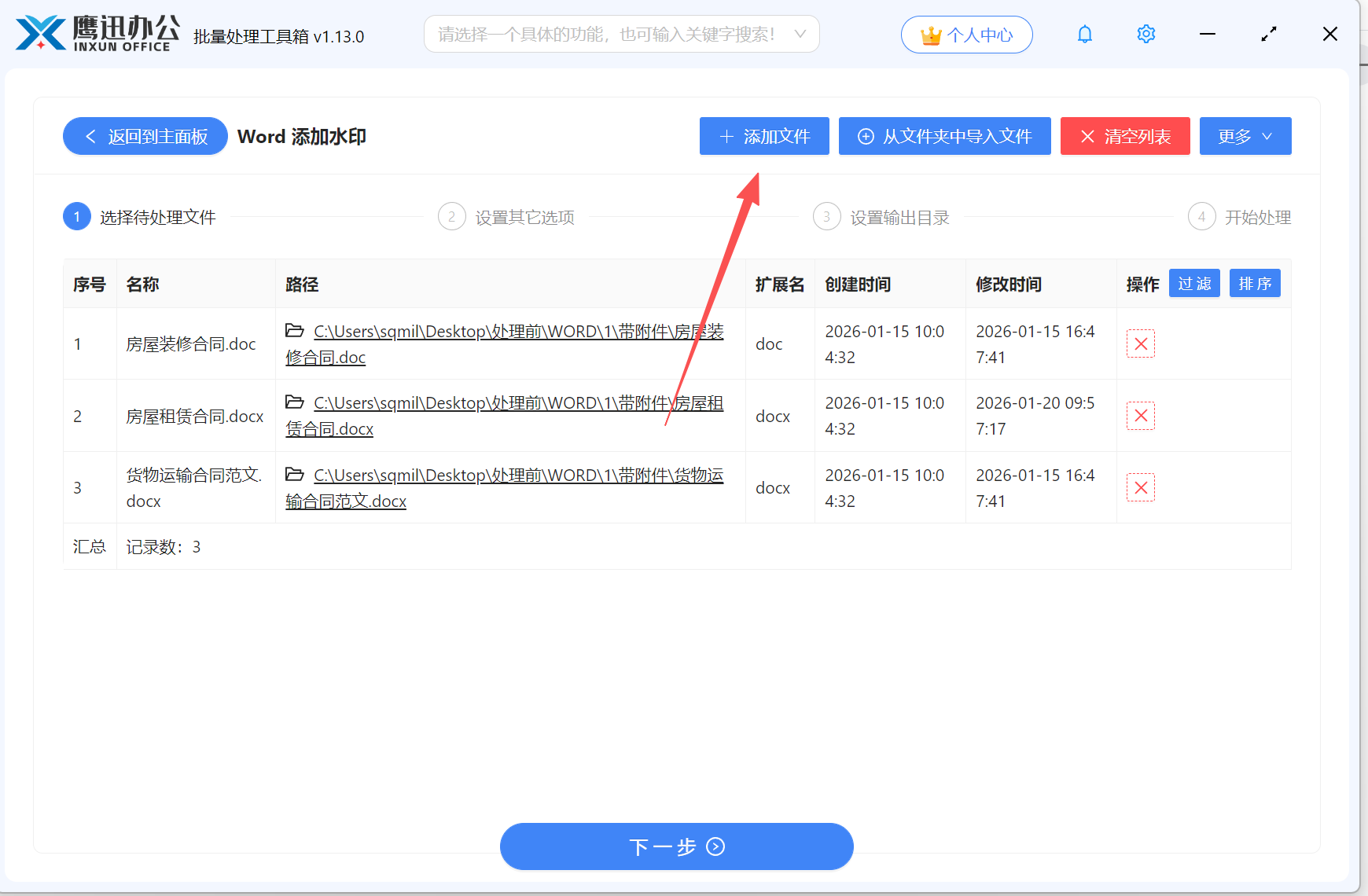Click 返回到主面板 to go back
1368x896 pixels.
coord(145,136)
